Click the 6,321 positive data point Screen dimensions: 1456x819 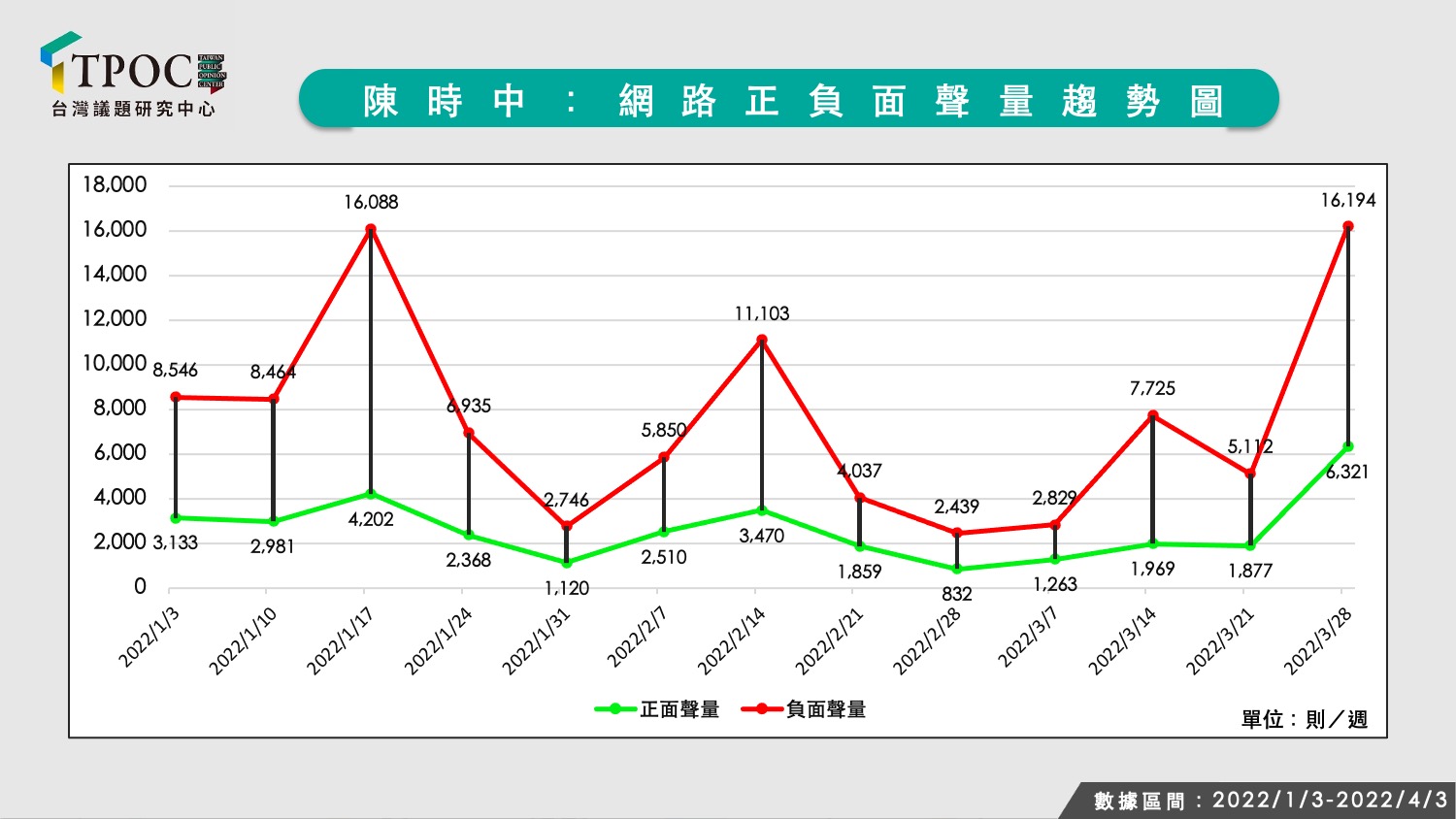pyautogui.click(x=1348, y=447)
